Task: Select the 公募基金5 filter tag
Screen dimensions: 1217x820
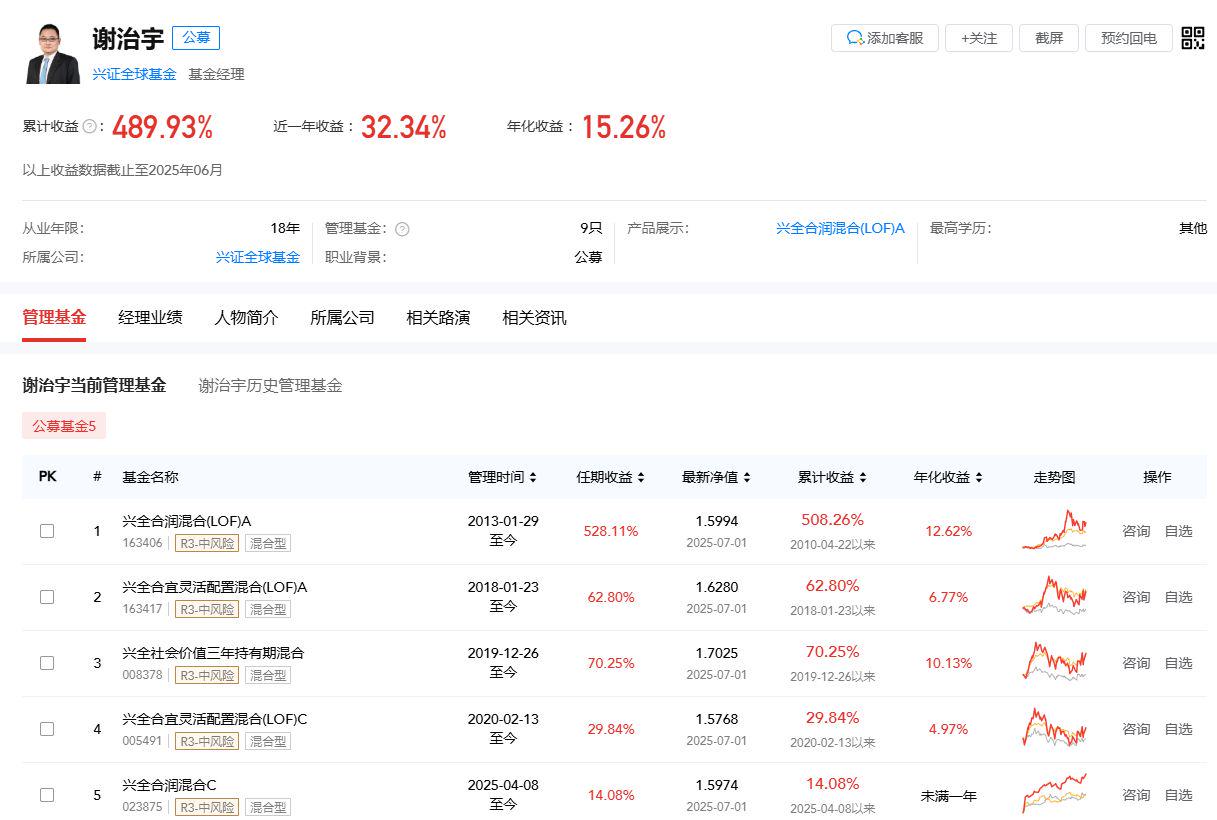Action: coord(64,426)
